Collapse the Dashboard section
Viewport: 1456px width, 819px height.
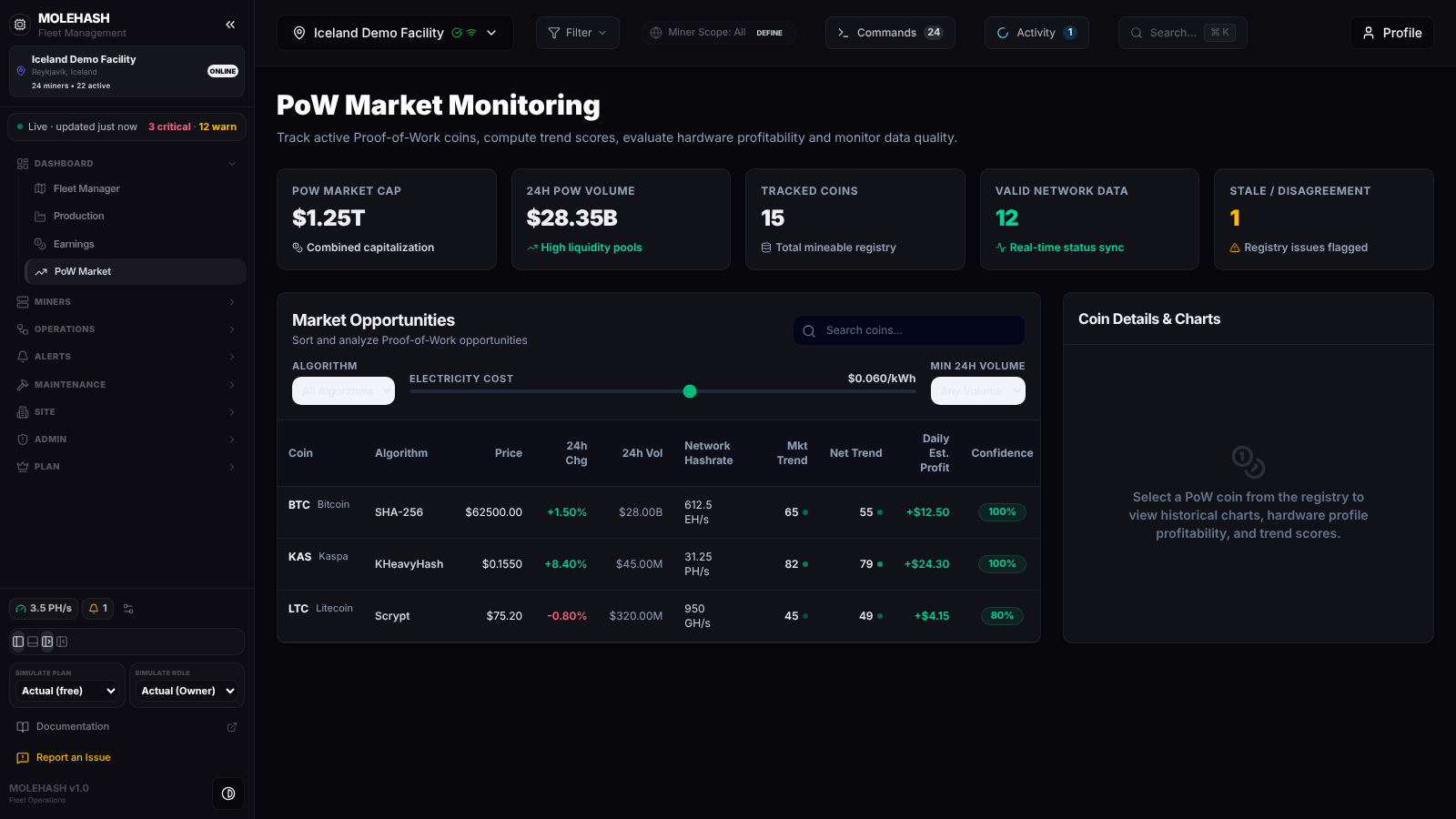[x=126, y=164]
